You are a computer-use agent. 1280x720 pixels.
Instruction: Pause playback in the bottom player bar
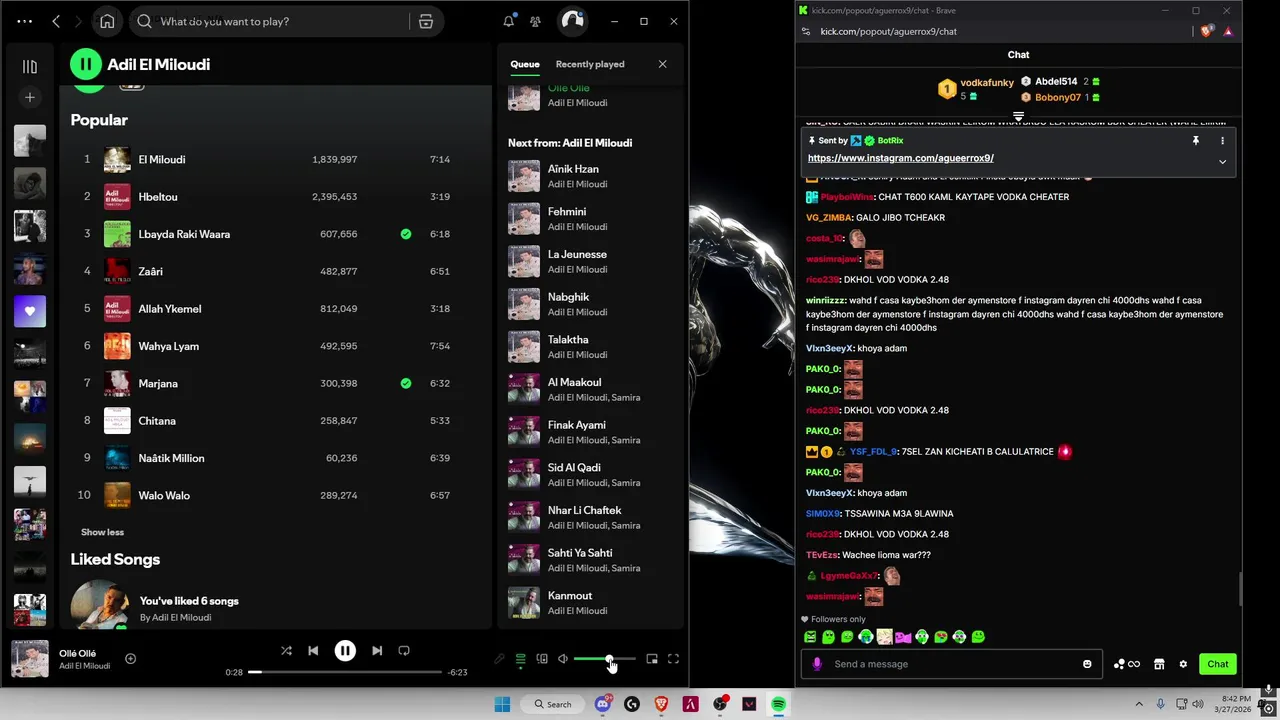pos(345,651)
